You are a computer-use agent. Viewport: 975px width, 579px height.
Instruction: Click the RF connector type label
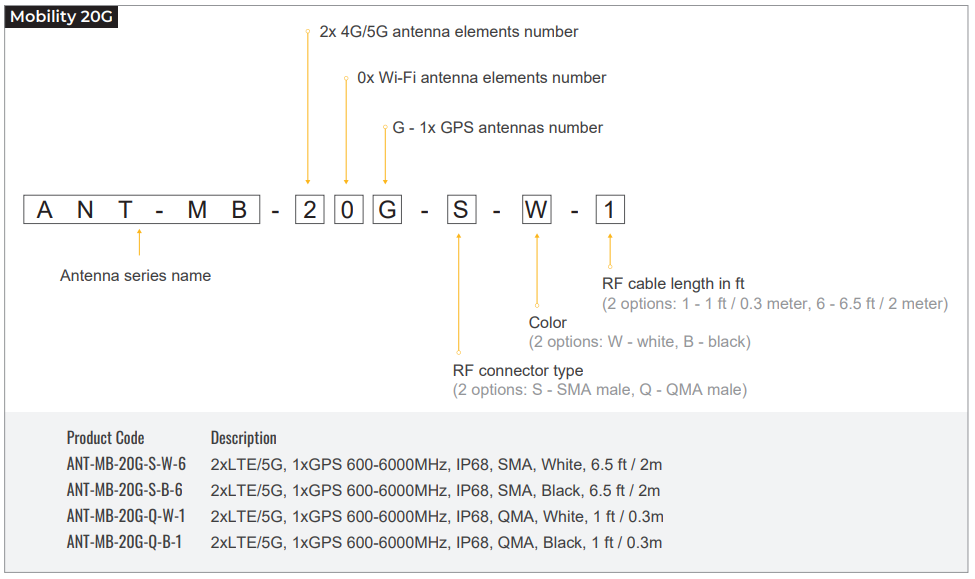coord(518,371)
